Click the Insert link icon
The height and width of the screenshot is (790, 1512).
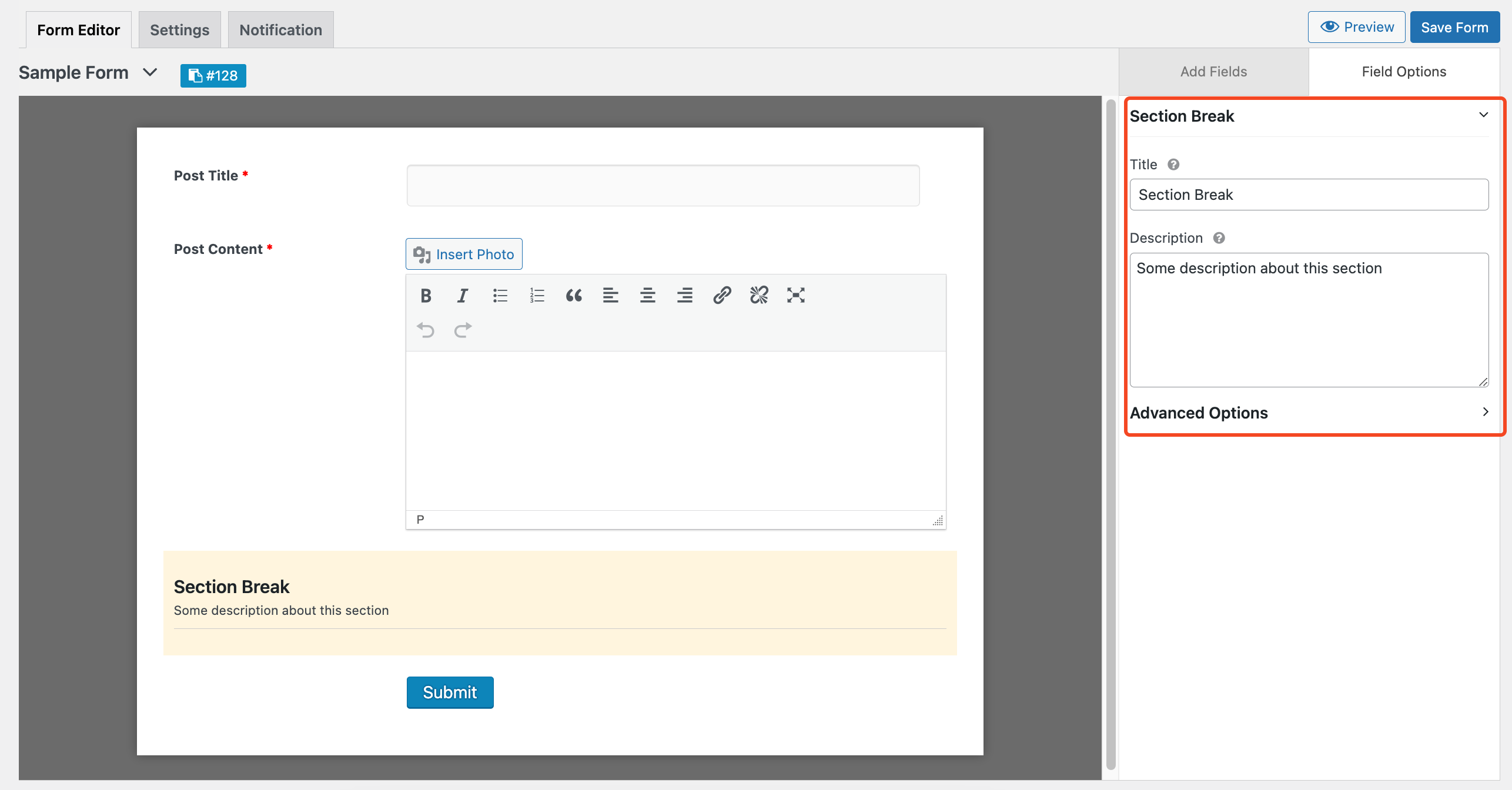click(x=721, y=295)
